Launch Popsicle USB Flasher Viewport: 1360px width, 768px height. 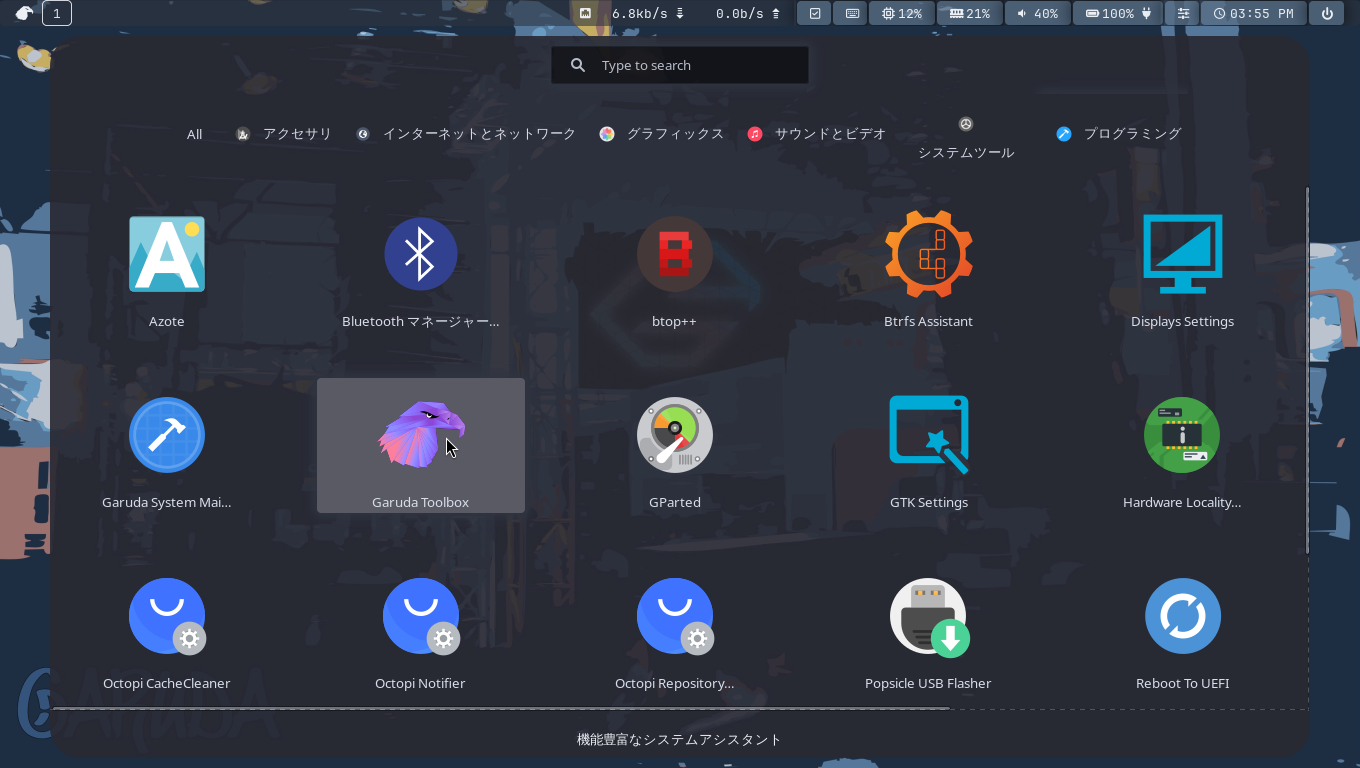pyautogui.click(x=928, y=627)
